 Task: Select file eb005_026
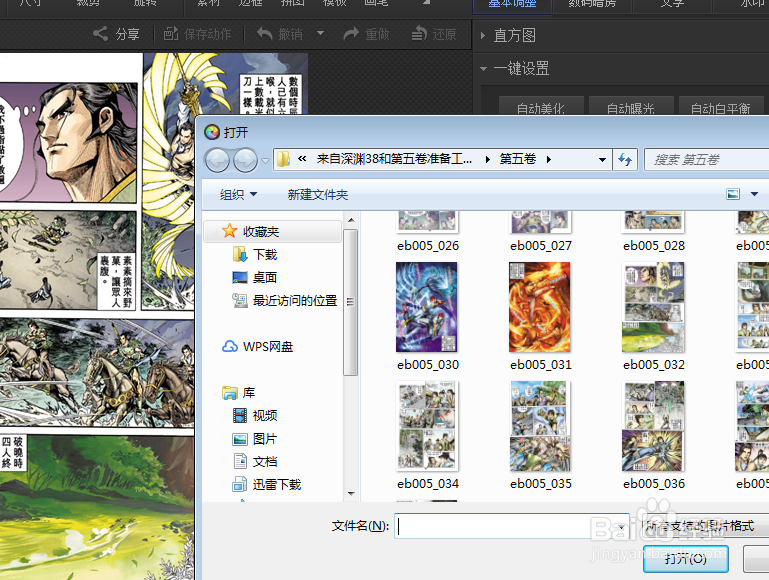[x=428, y=246]
